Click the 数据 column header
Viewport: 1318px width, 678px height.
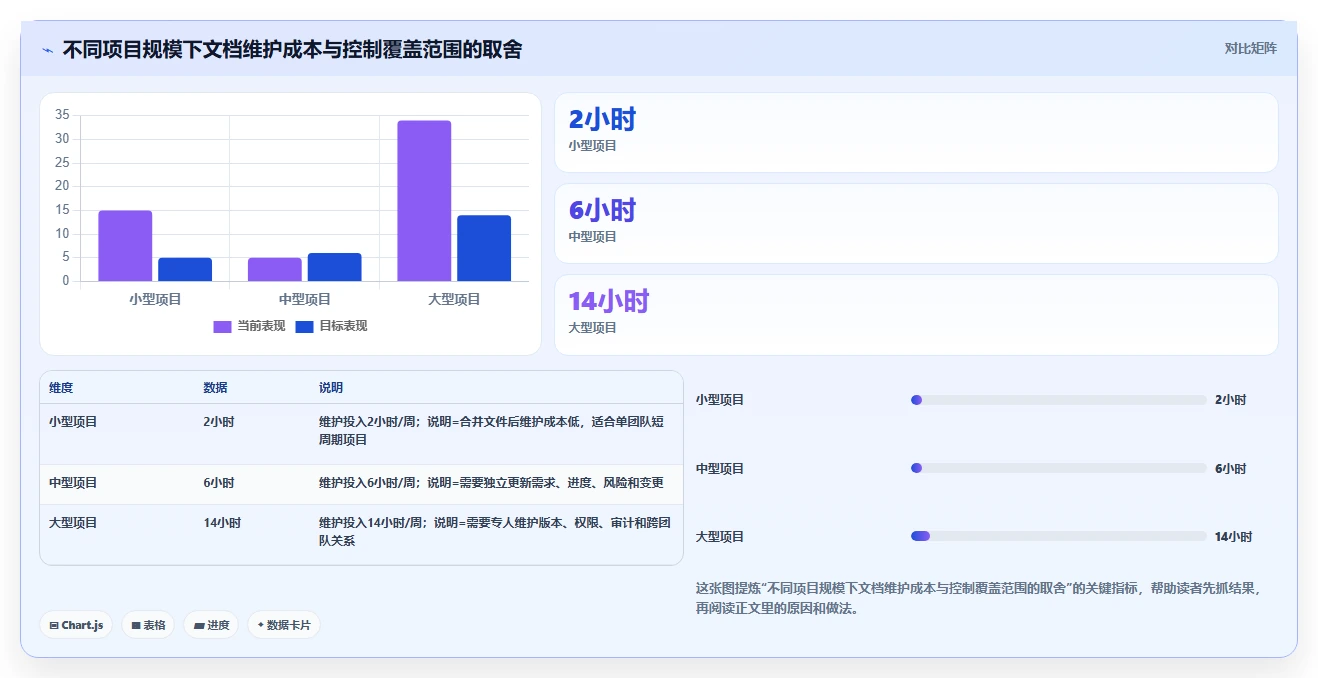(x=215, y=388)
